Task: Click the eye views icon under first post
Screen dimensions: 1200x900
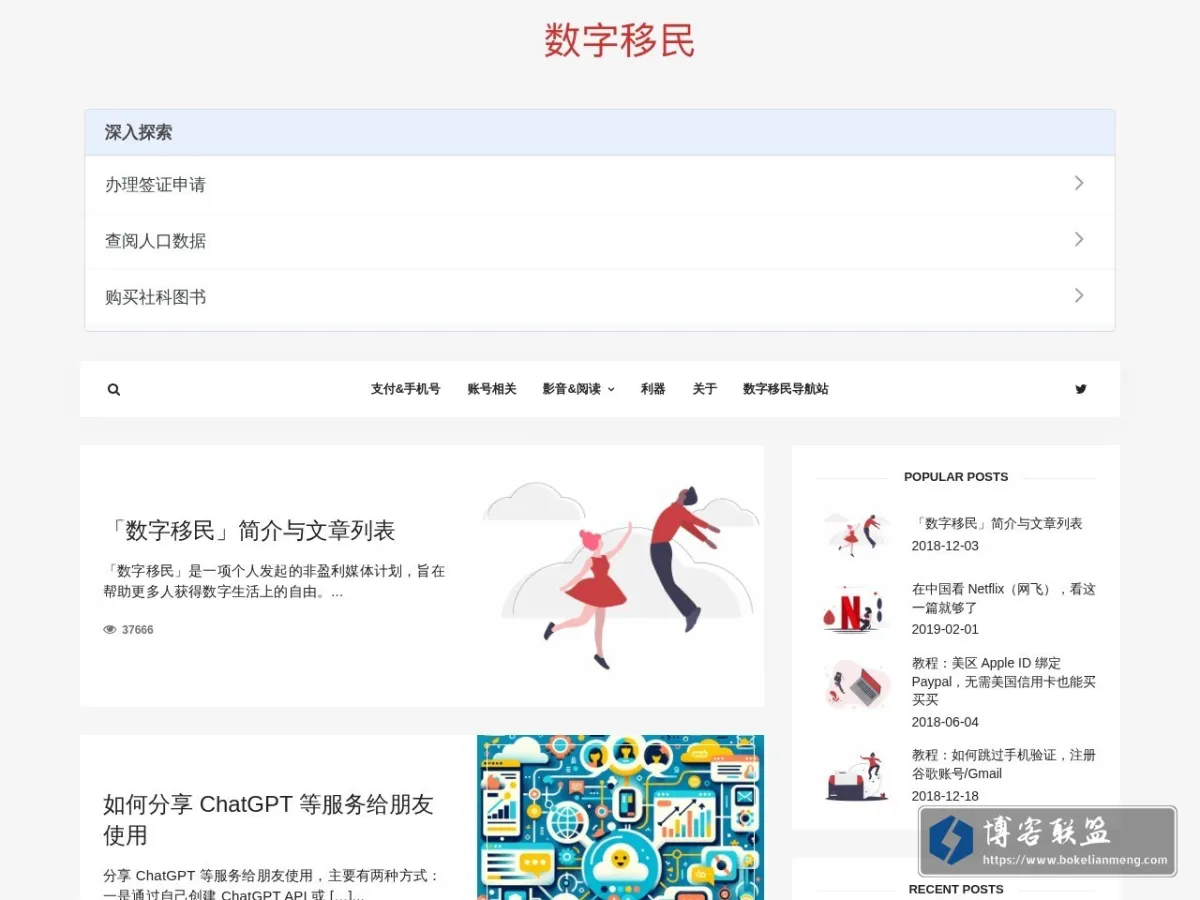Action: click(110, 630)
